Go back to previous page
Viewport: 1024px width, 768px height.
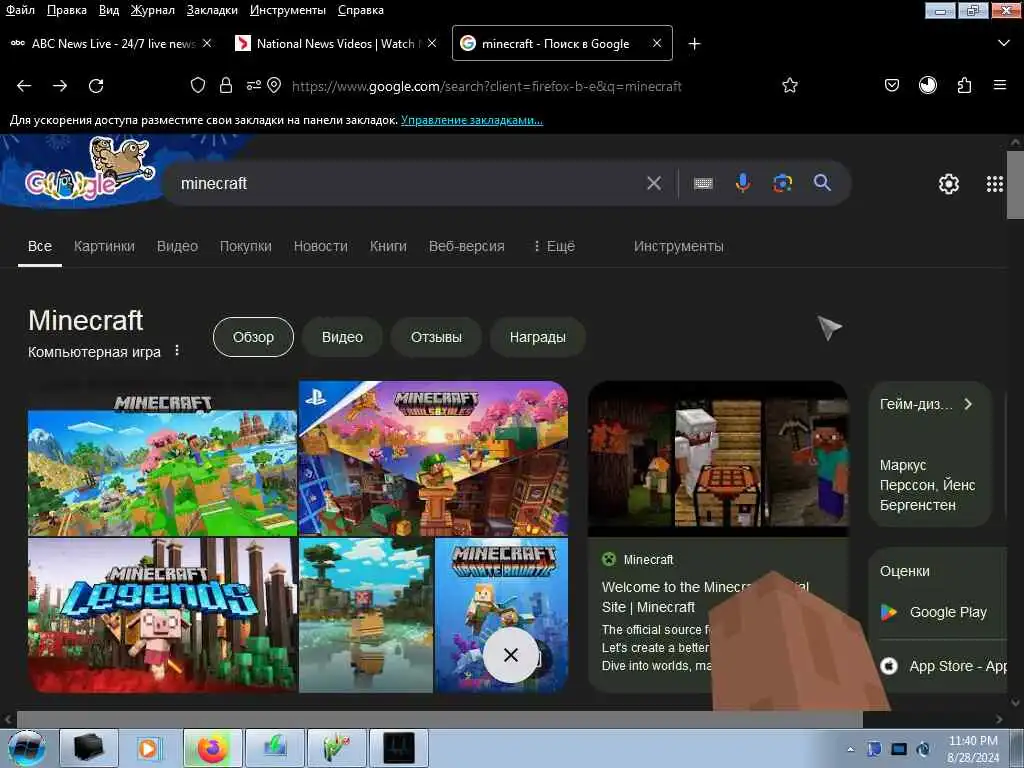[24, 86]
